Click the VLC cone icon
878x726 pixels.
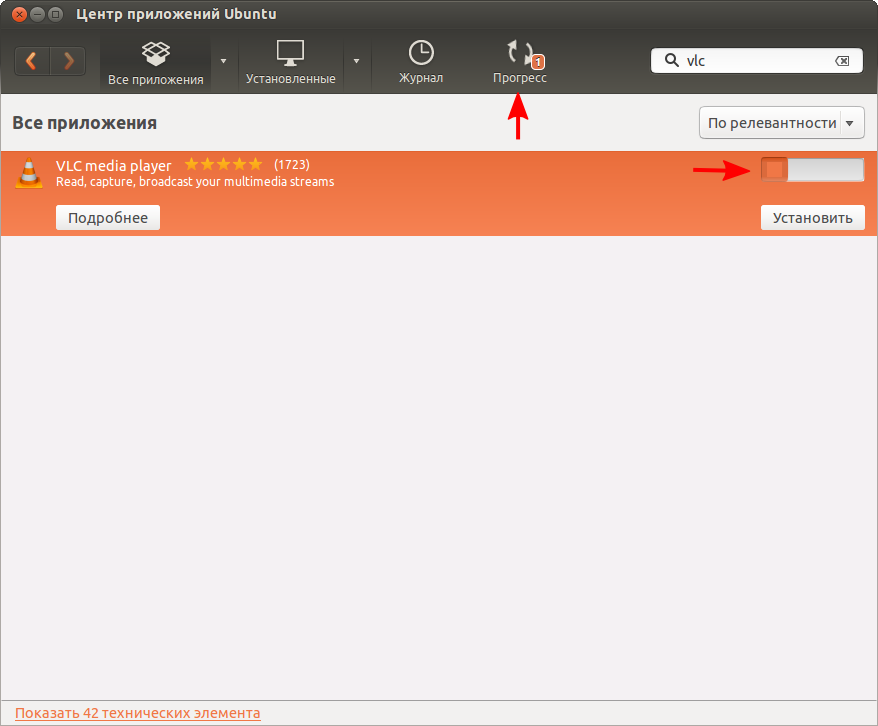click(29, 173)
